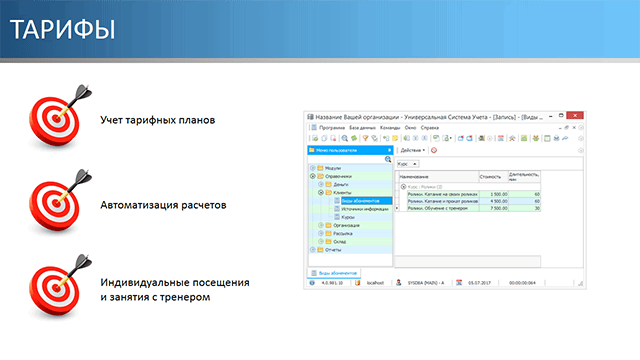Image resolution: width=640 pixels, height=360 pixels.
Task: Expand the Отчеты tree node
Action: point(313,250)
